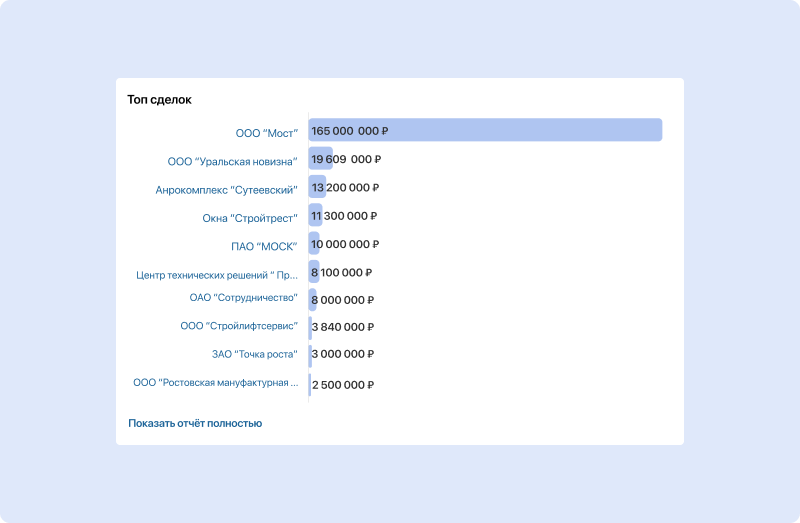Viewport: 800px width, 523px height.
Task: Open the ЗАО "Точка роста" deal
Action: (x=254, y=354)
